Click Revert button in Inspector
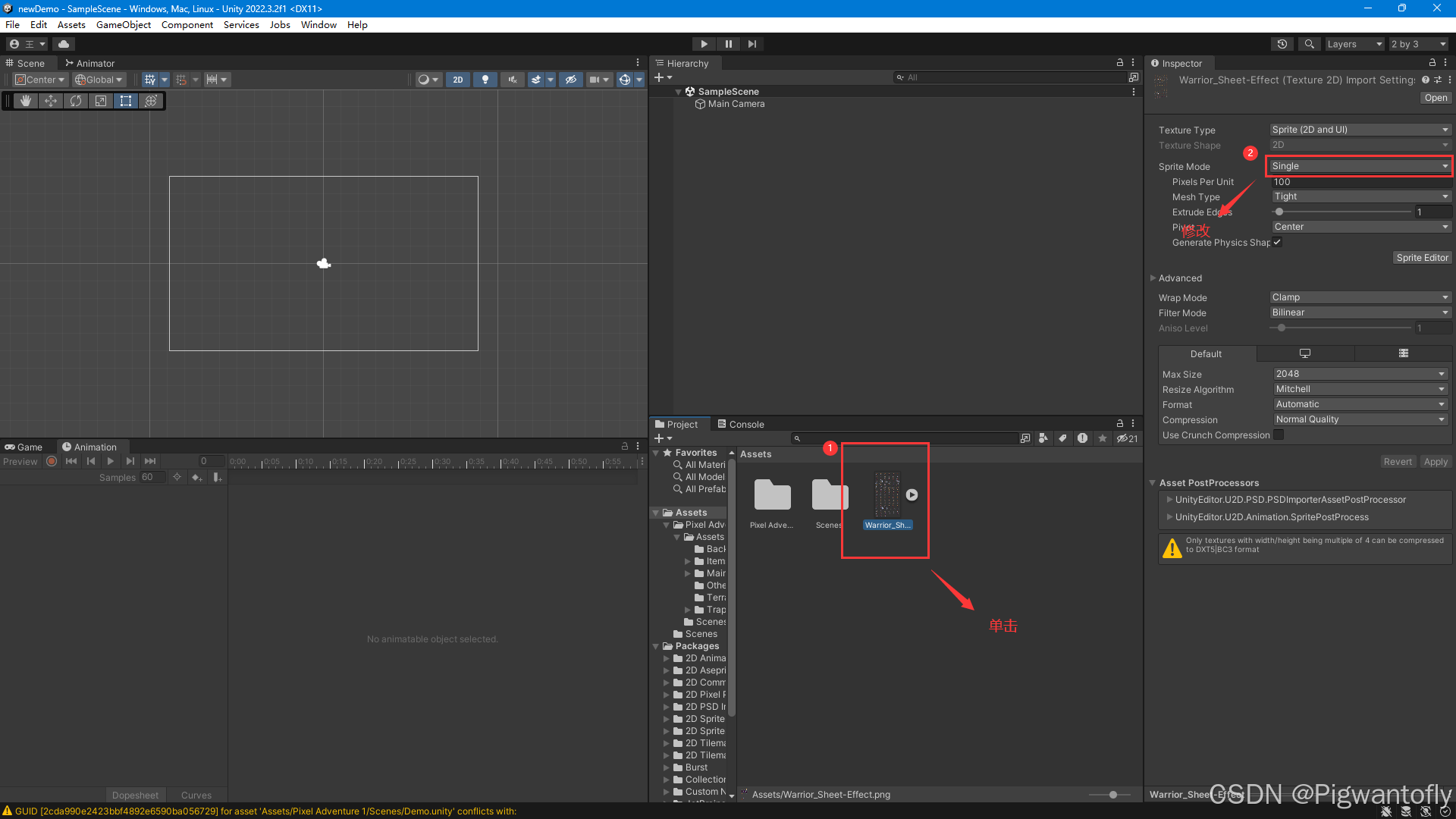The width and height of the screenshot is (1456, 819). tap(1398, 462)
